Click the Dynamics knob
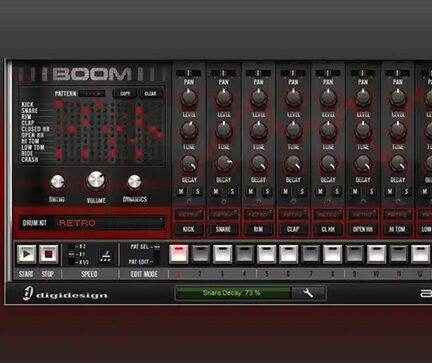 135,182
